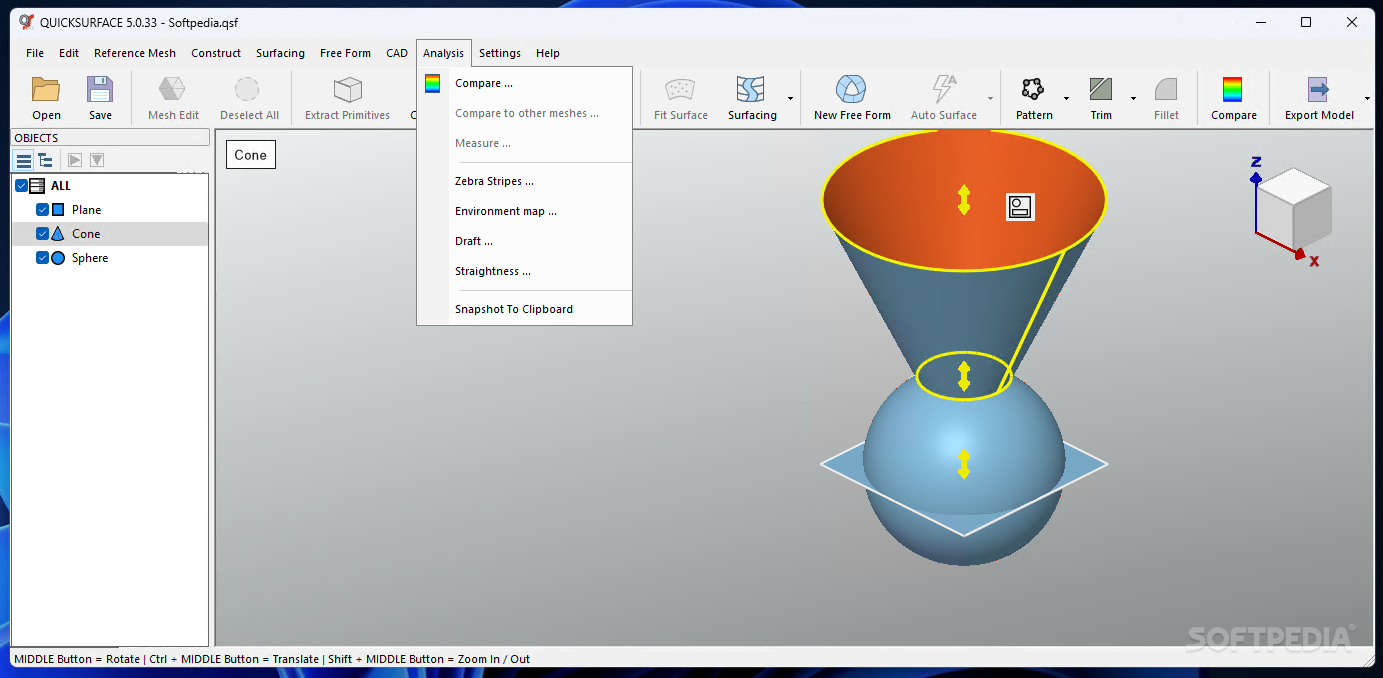This screenshot has width=1383, height=678.
Task: Select the ALL row in Objects list
Action: pos(110,186)
